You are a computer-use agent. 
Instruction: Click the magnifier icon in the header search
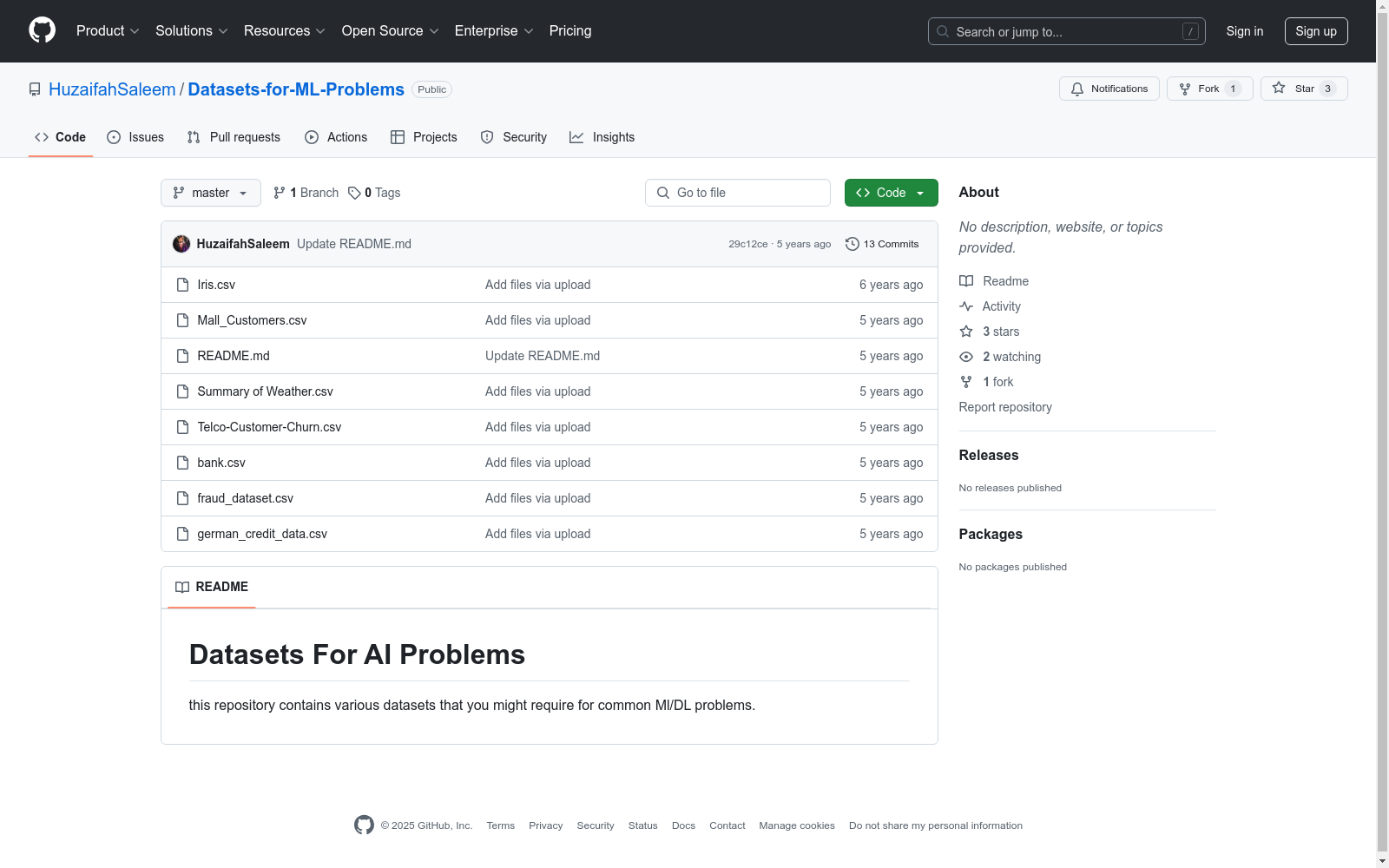pos(943,31)
